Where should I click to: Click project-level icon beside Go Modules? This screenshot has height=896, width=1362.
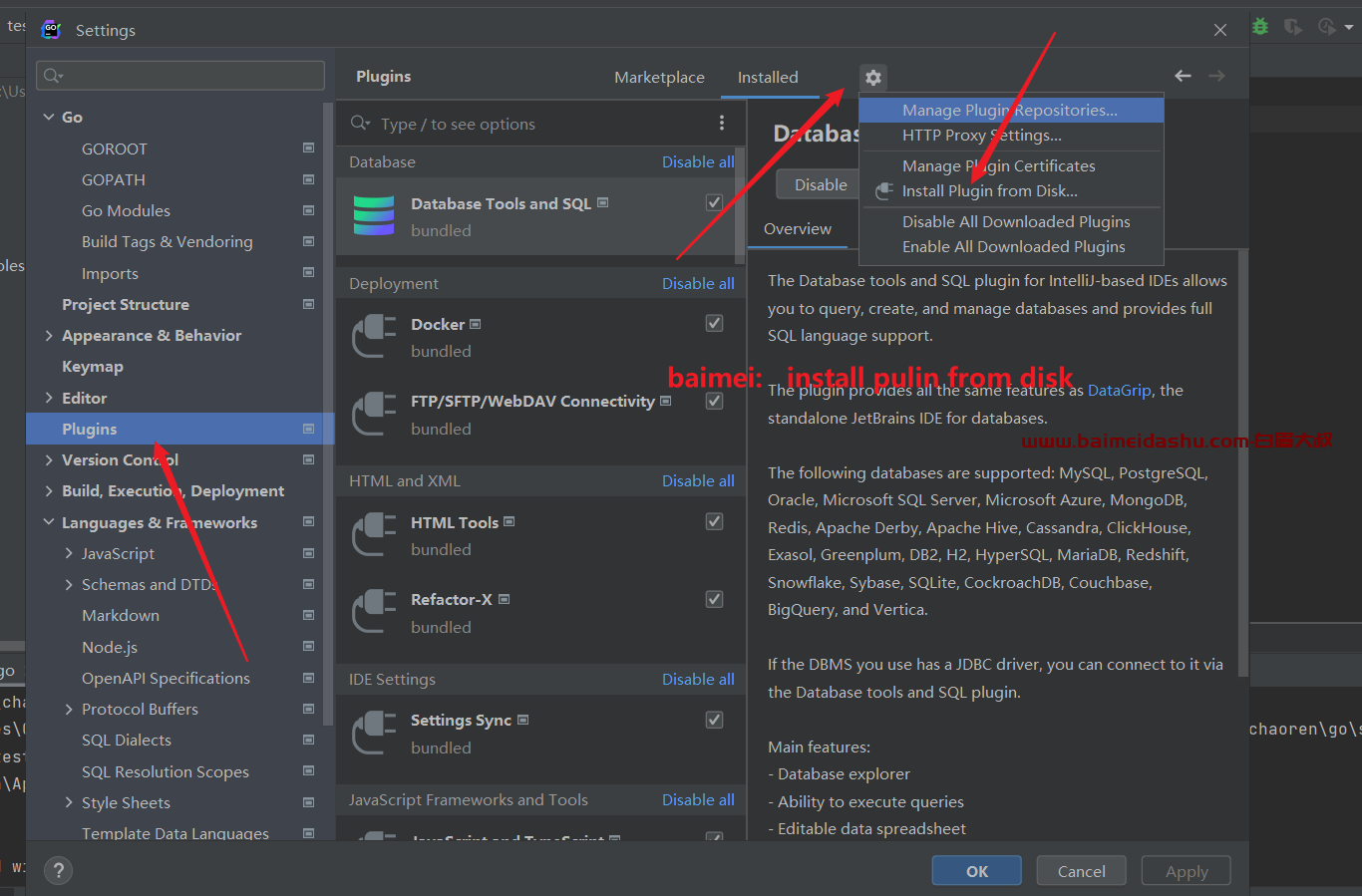[308, 210]
